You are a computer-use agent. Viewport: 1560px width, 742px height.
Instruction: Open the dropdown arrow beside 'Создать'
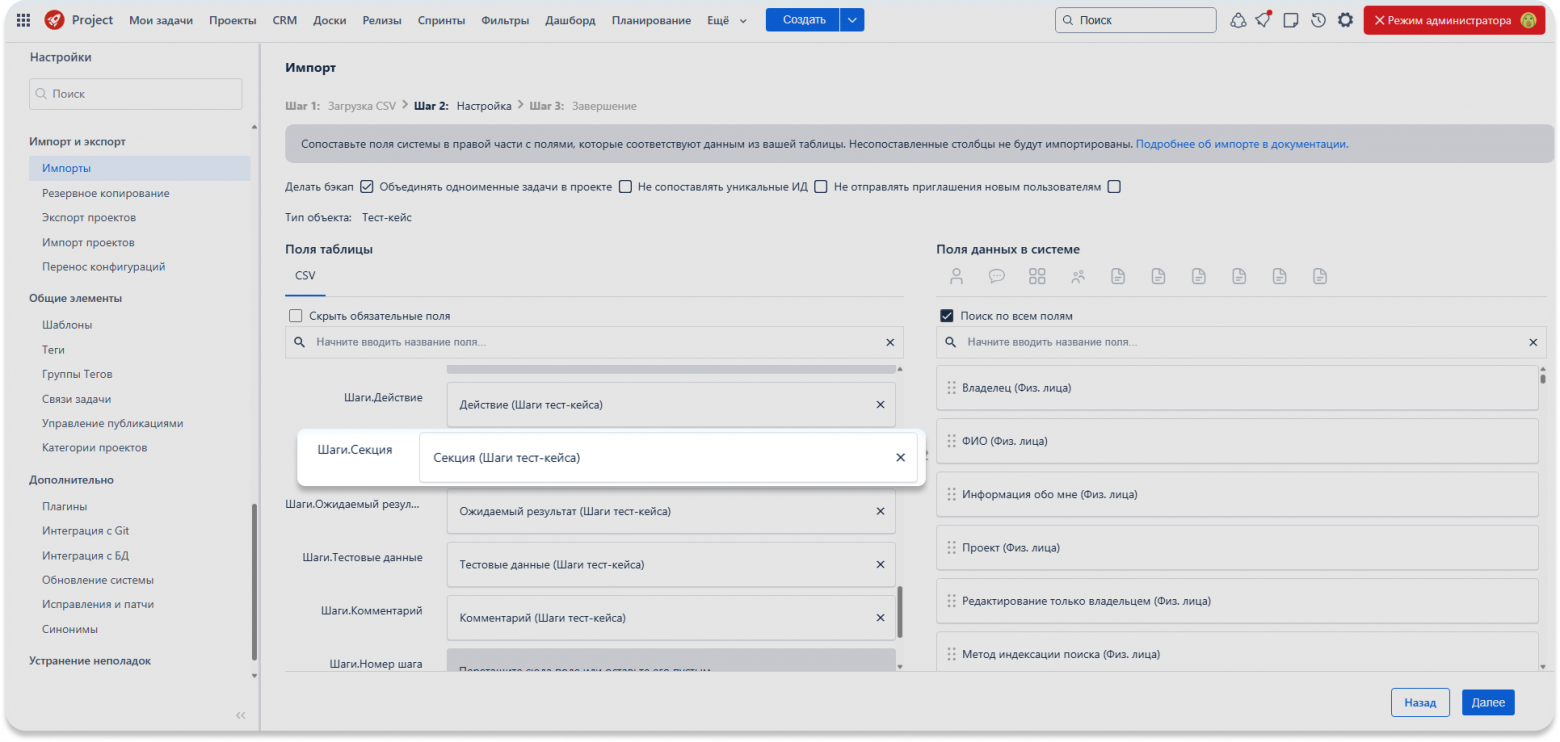[x=851, y=20]
